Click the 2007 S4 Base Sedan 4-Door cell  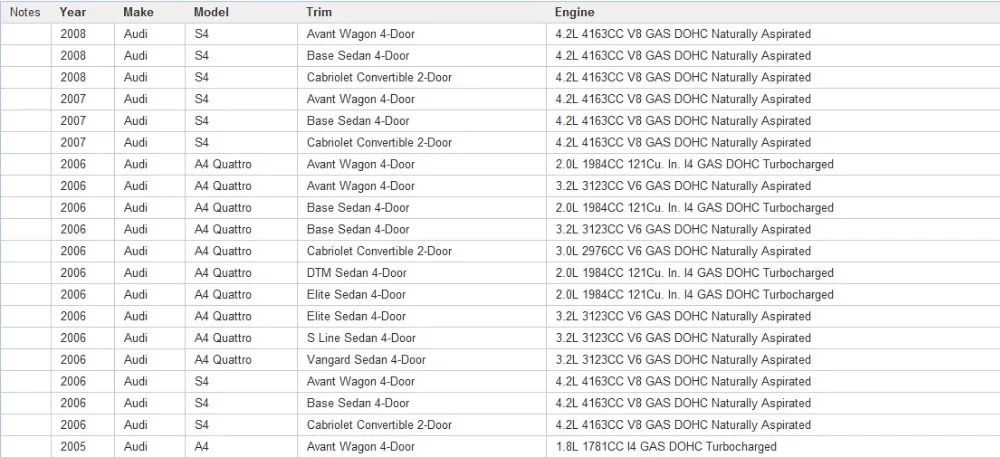click(x=422, y=121)
